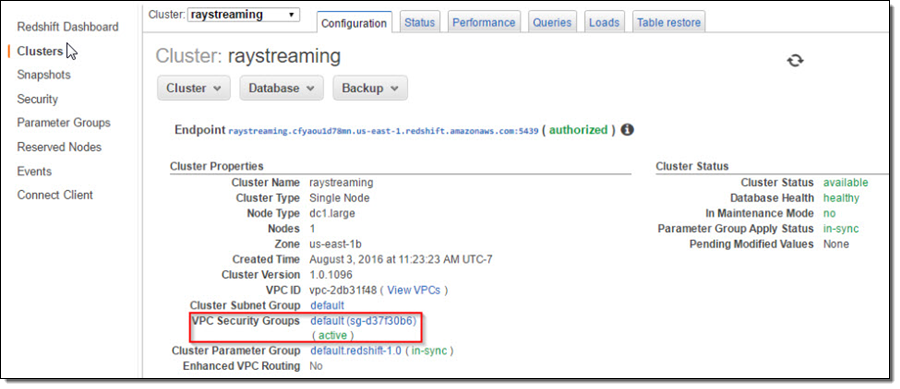Image resolution: width=900 pixels, height=389 pixels.
Task: Open the Performance tab
Action: coord(484,22)
